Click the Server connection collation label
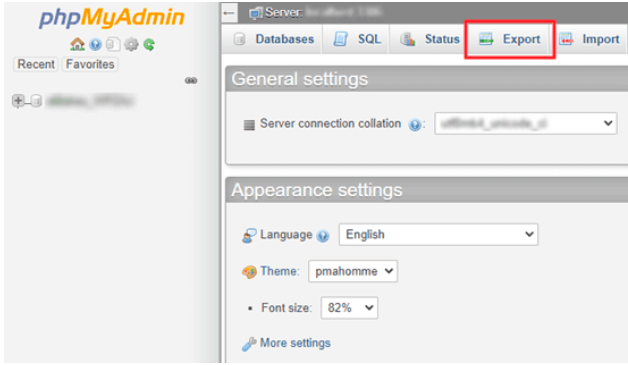This screenshot has width=628, height=365. 330,123
